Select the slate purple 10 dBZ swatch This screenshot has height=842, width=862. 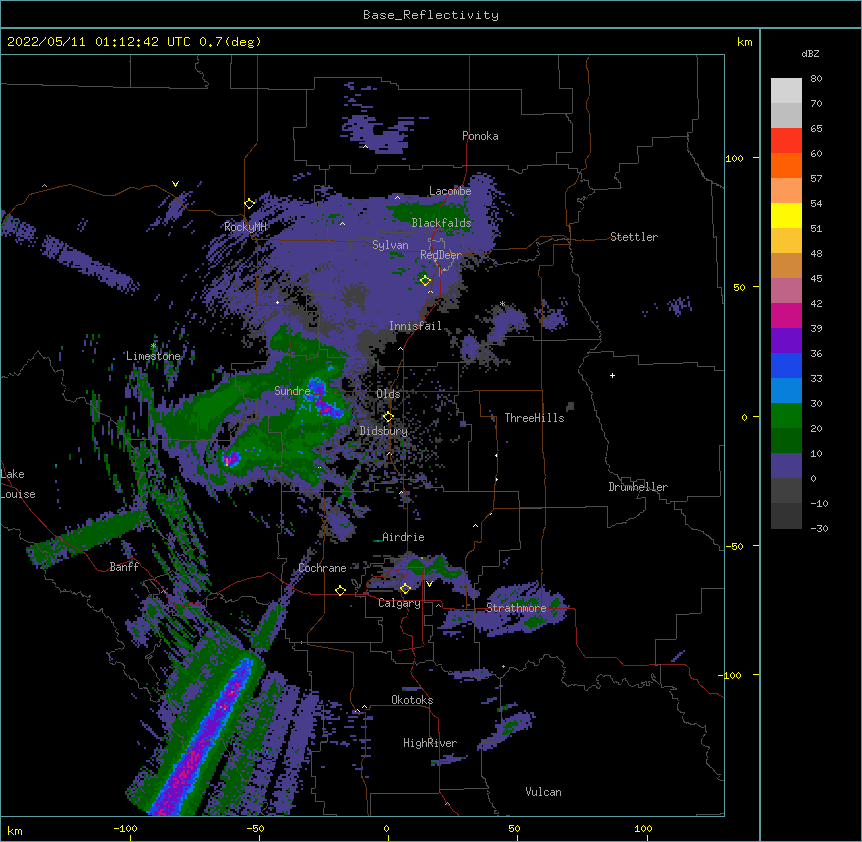786,466
